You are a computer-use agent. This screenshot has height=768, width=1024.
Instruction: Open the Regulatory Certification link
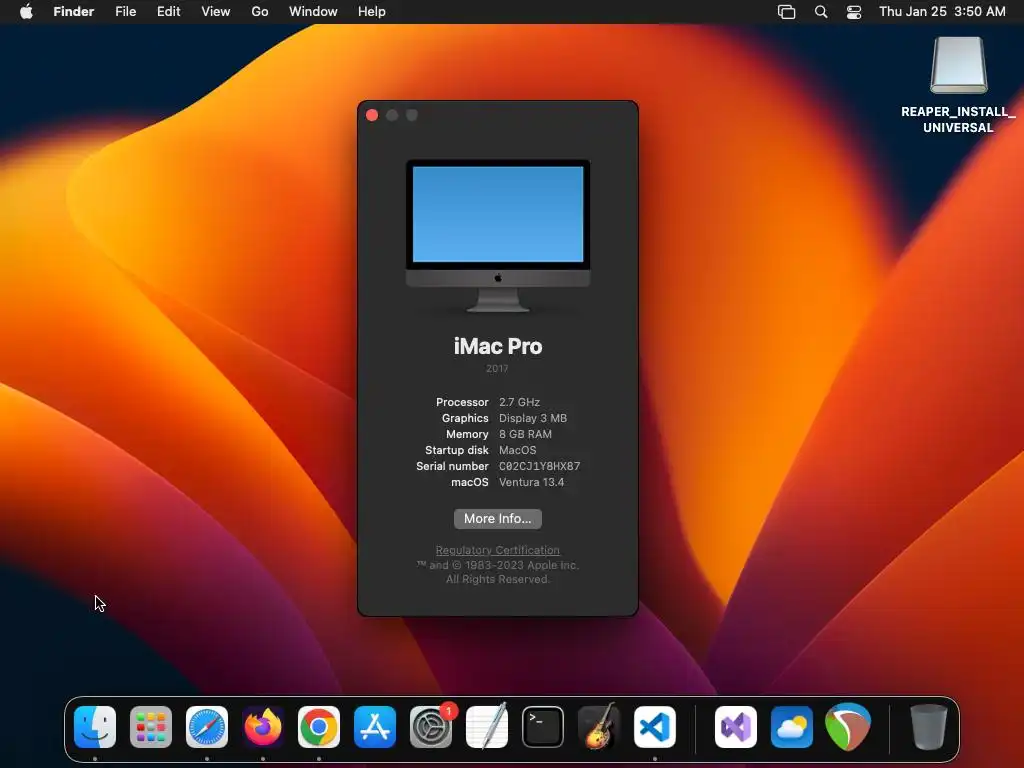point(498,550)
